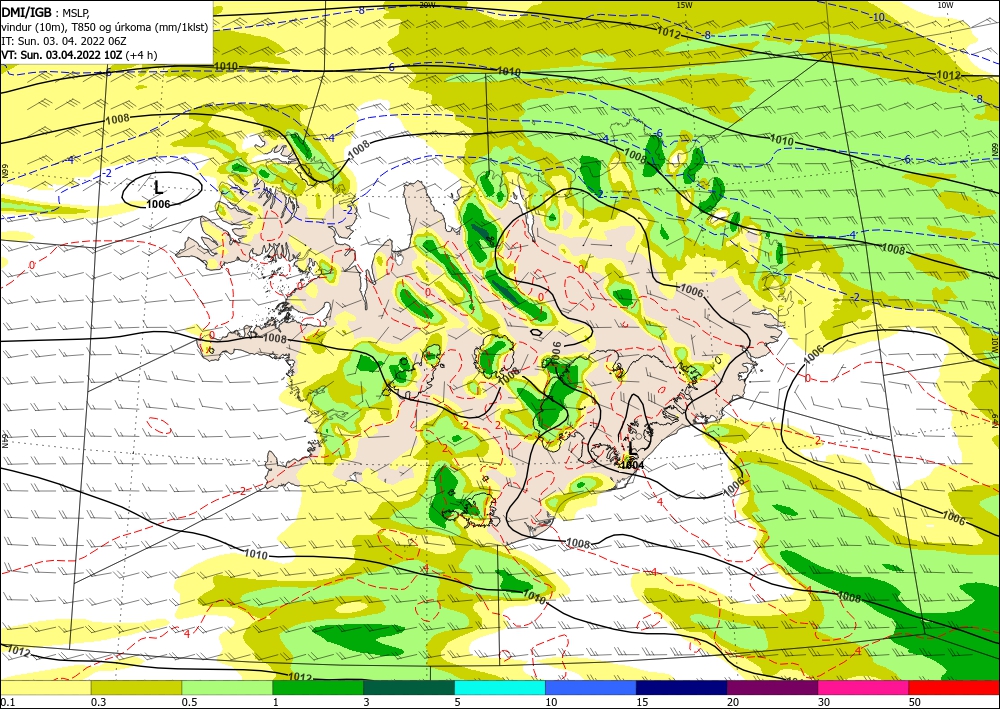Click legend scale value "30"
Image resolution: width=1000 pixels, height=709 pixels.
pos(824,702)
